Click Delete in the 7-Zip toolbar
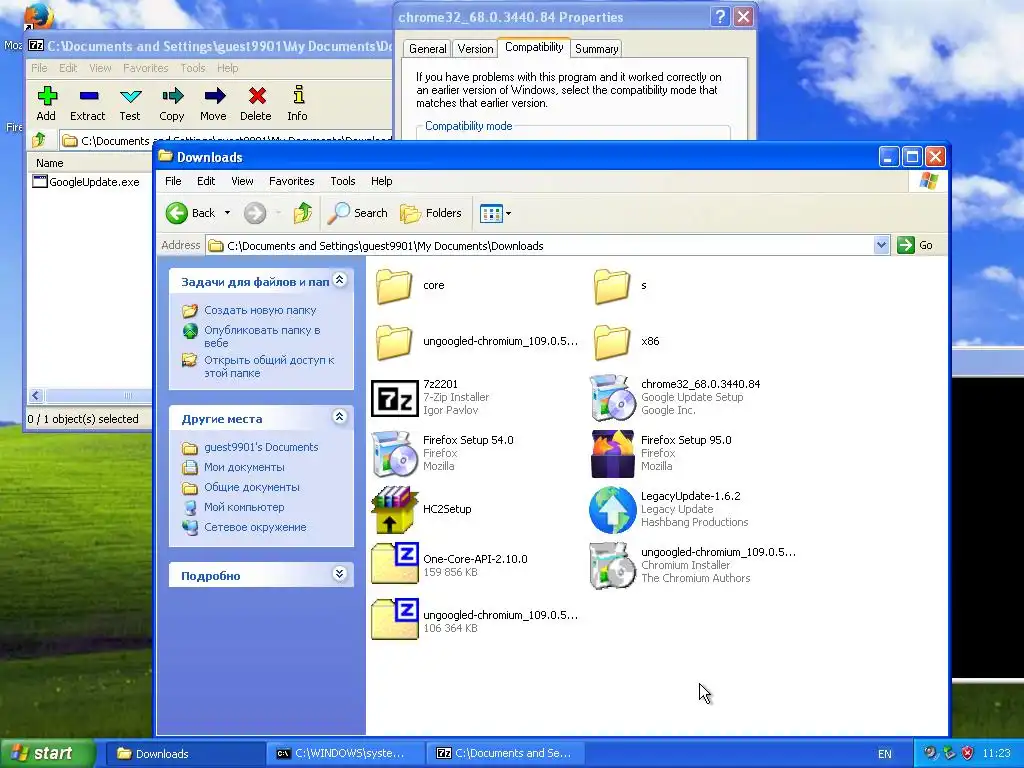 point(255,103)
